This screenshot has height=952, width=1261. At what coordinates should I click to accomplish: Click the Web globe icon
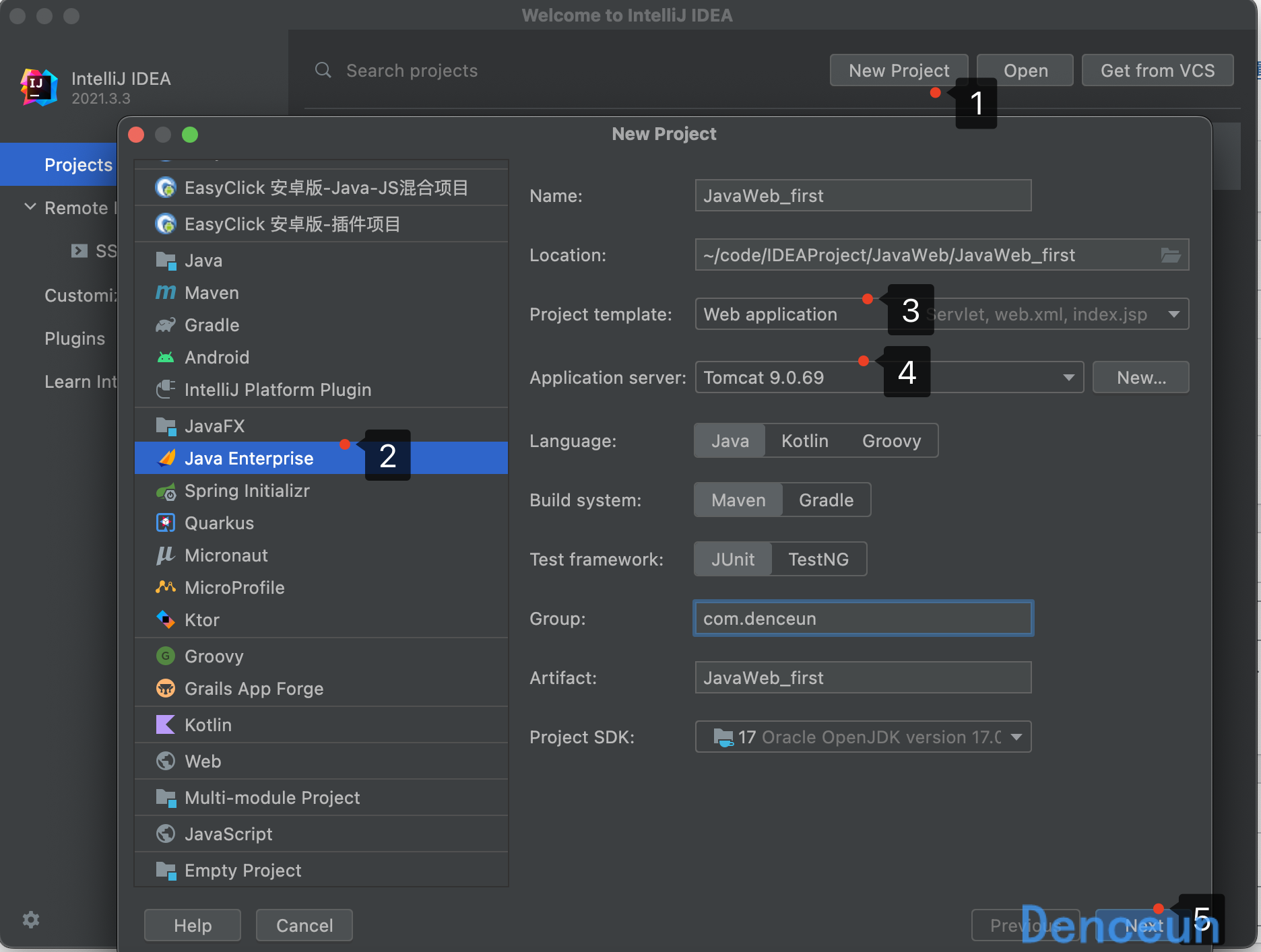pyautogui.click(x=166, y=761)
